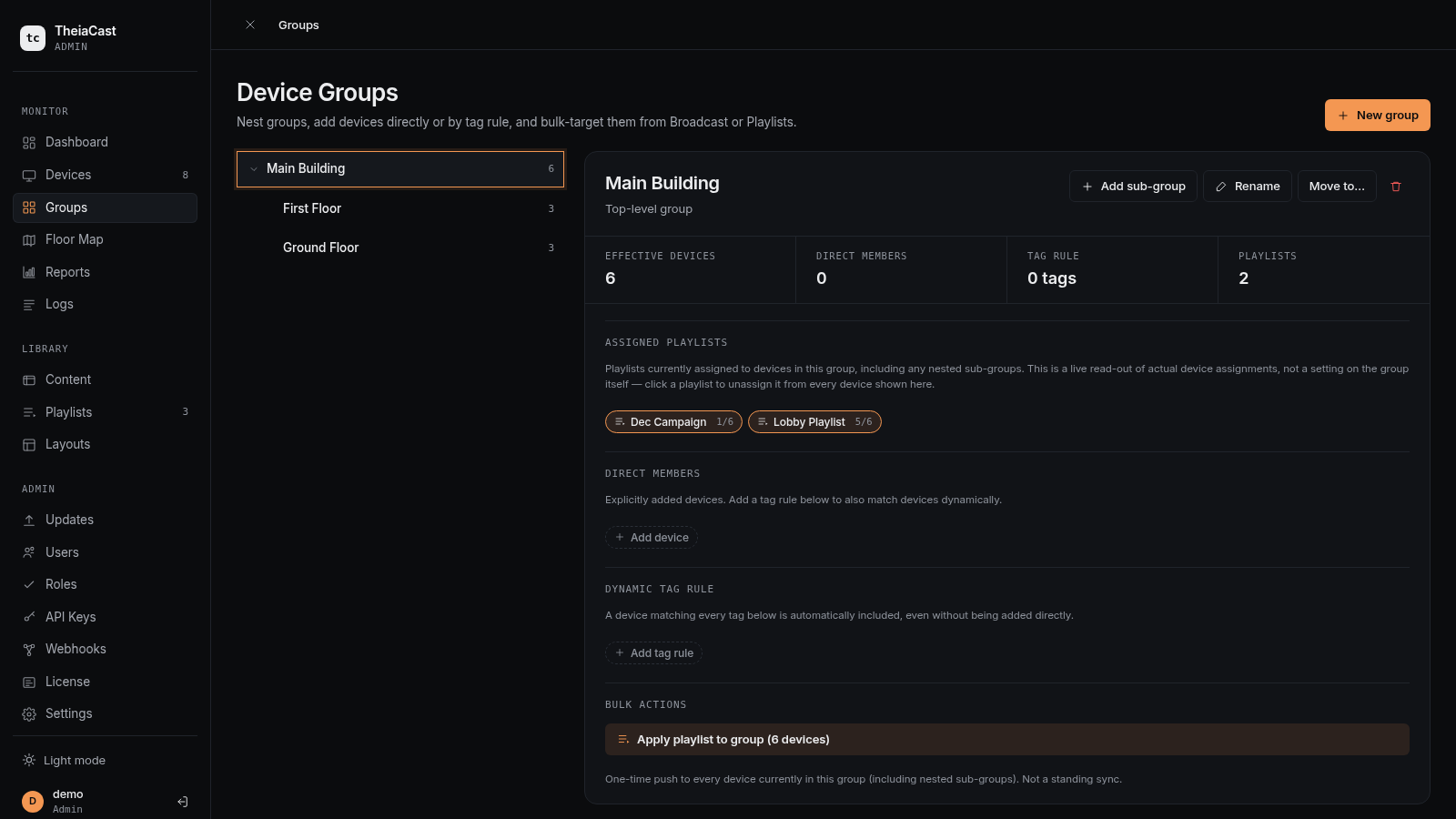Select the First Floor sub-group
Viewport: 1456px width, 819px height.
[400, 208]
